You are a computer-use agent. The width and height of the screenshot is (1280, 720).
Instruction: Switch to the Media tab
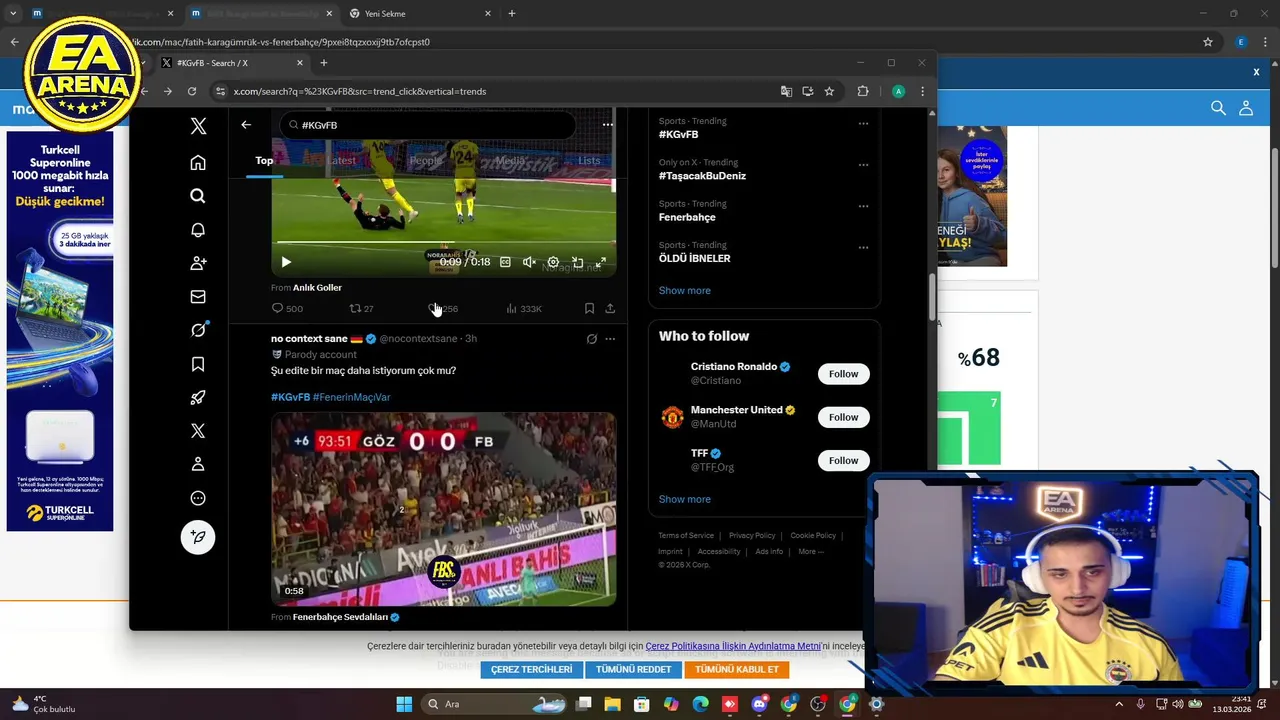tap(510, 160)
